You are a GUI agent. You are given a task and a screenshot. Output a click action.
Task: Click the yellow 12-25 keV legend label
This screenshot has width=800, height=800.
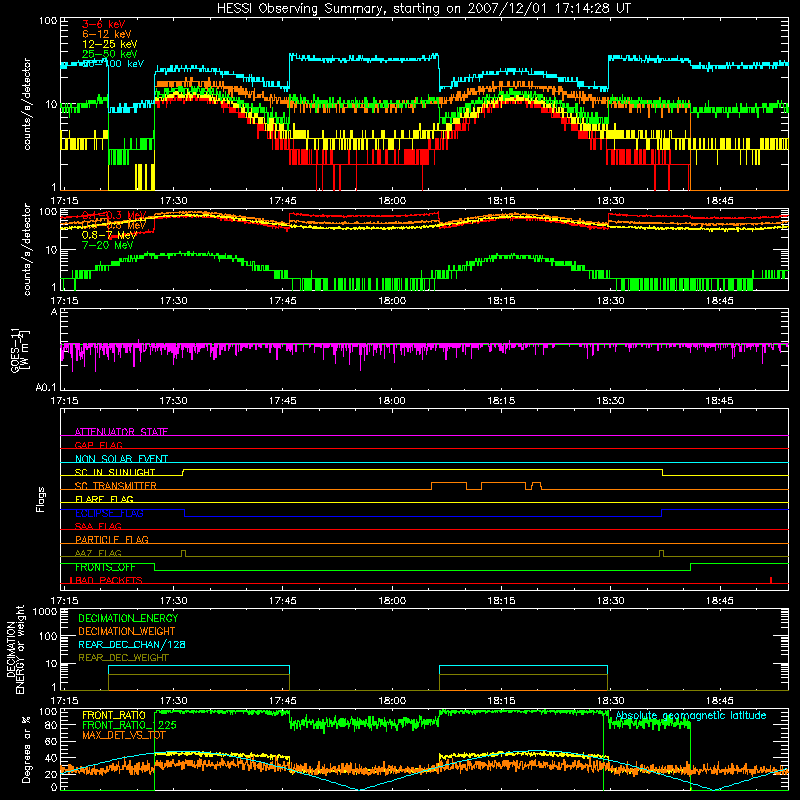109,44
